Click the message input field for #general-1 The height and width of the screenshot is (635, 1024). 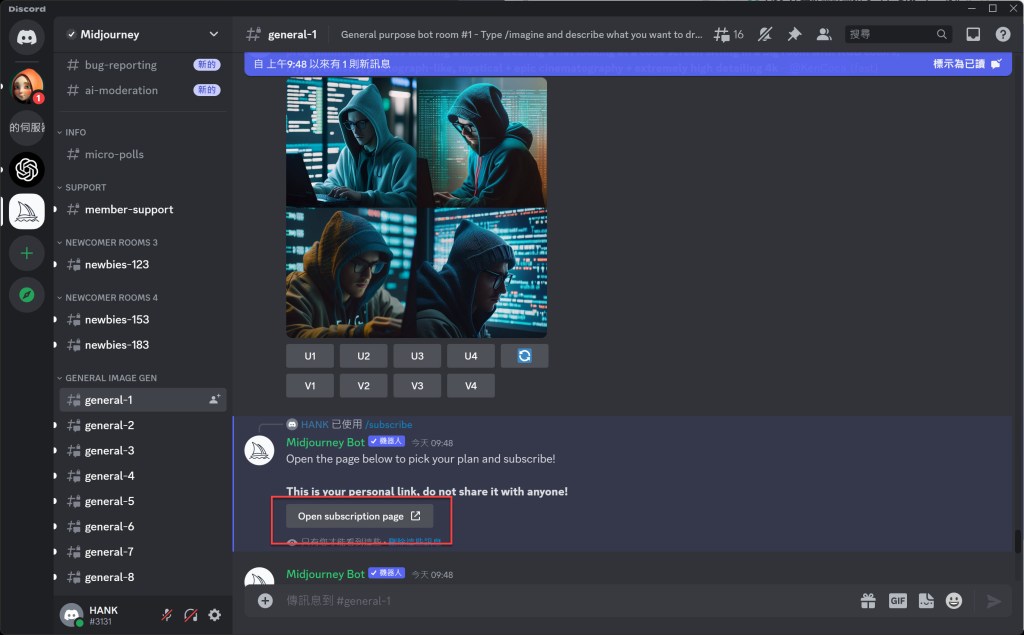(x=560, y=601)
